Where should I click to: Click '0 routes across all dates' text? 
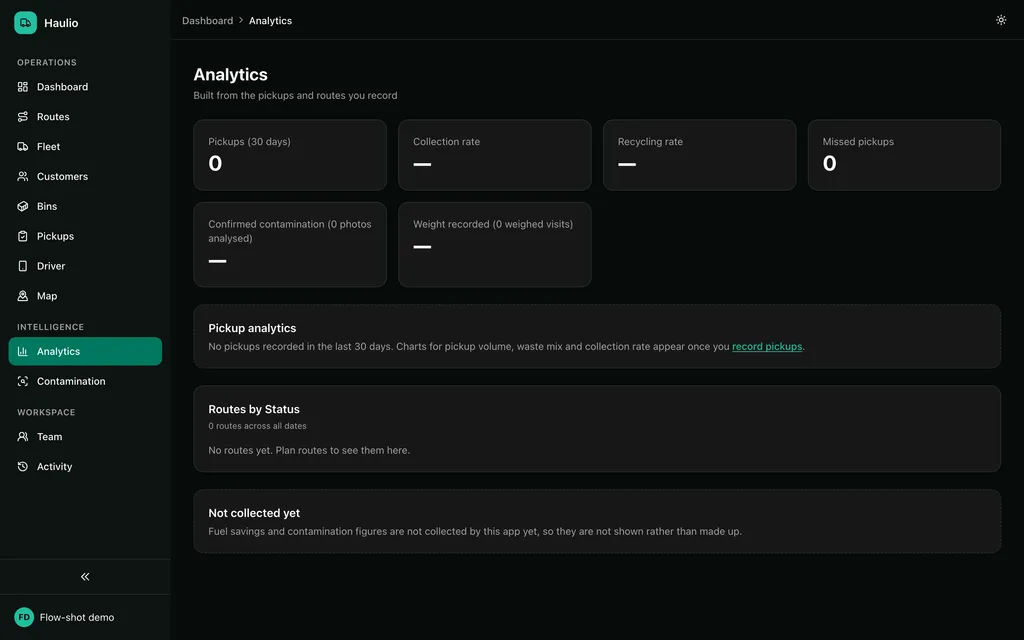[x=257, y=426]
